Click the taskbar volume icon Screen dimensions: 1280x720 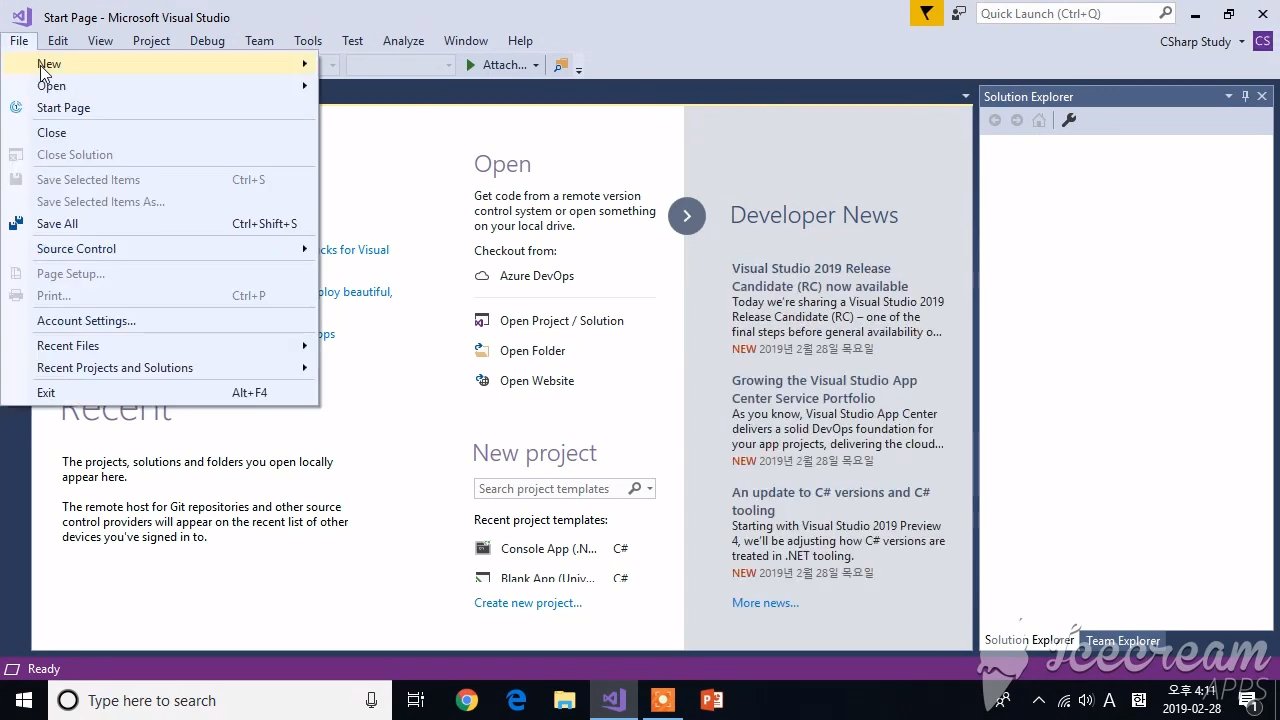1086,700
